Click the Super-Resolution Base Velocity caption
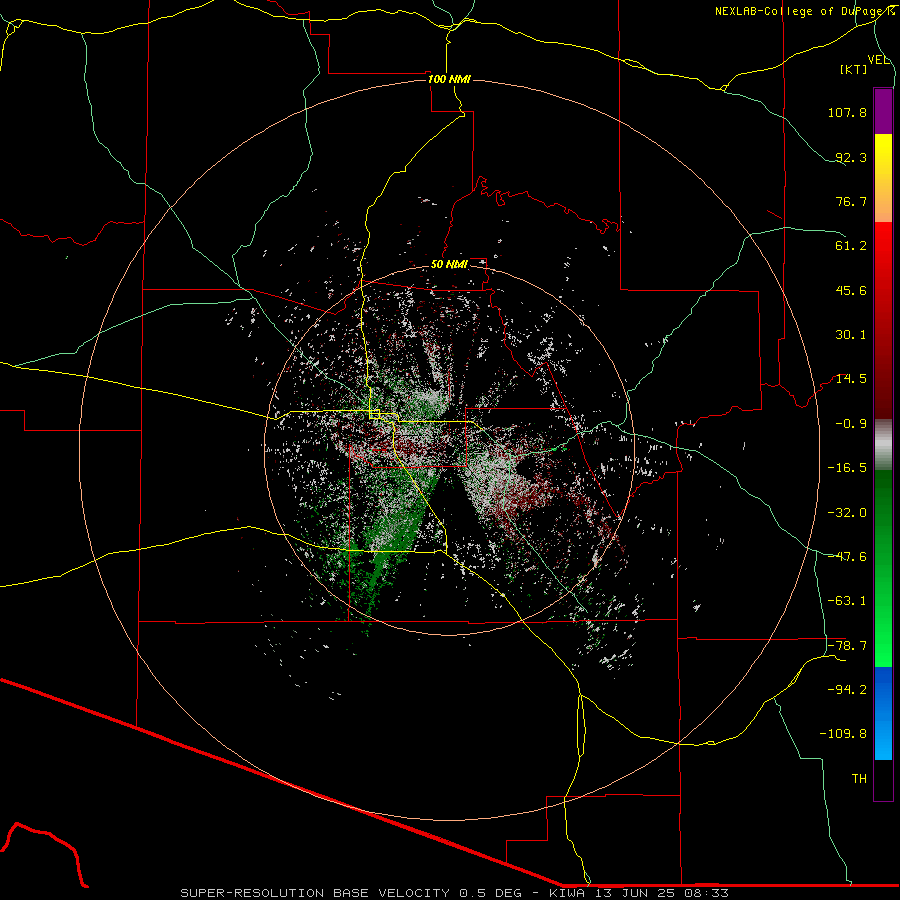The width and height of the screenshot is (900, 900). 455,893
